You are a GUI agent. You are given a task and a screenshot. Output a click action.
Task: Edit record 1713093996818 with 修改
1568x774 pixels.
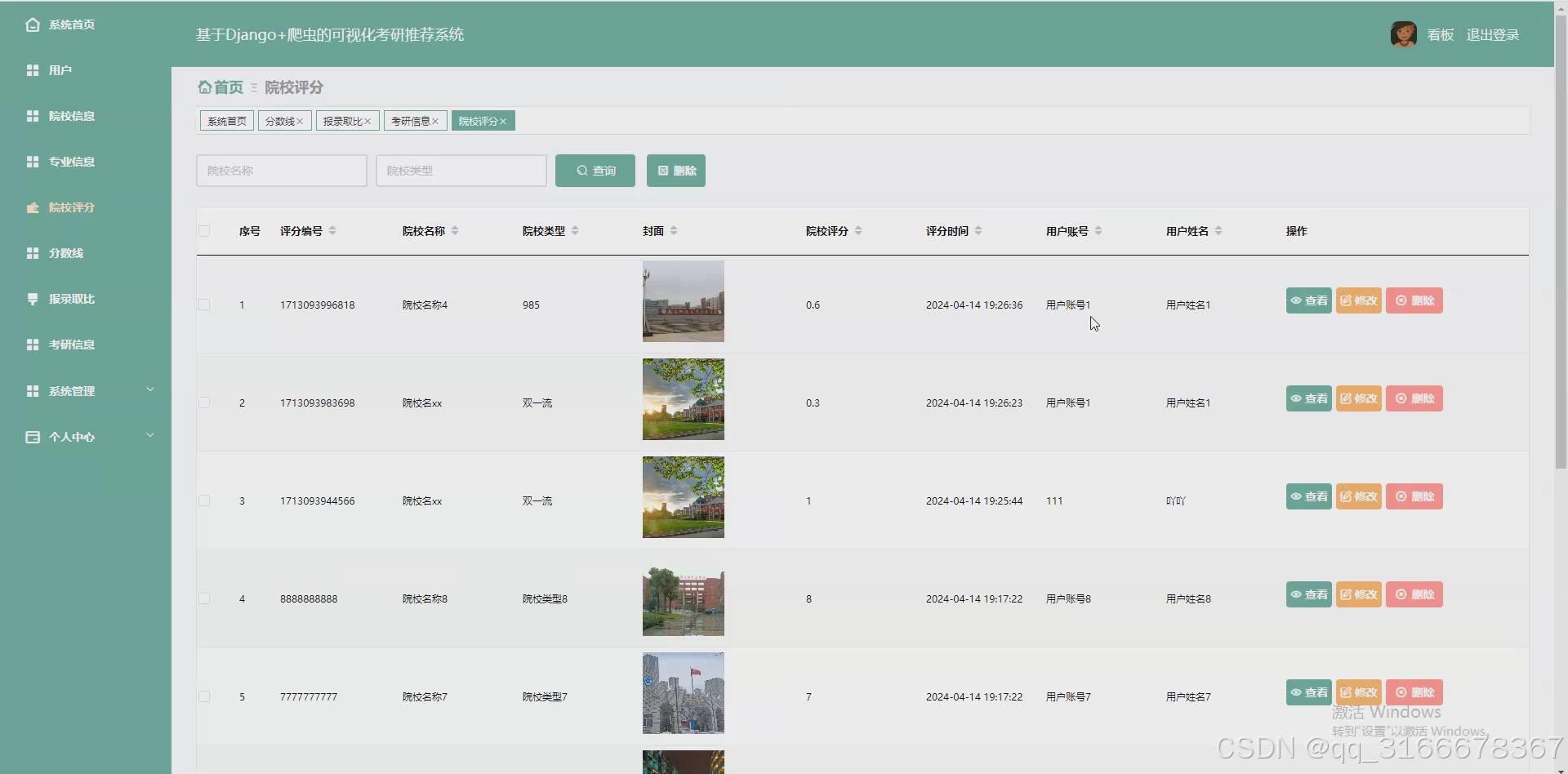(x=1359, y=300)
